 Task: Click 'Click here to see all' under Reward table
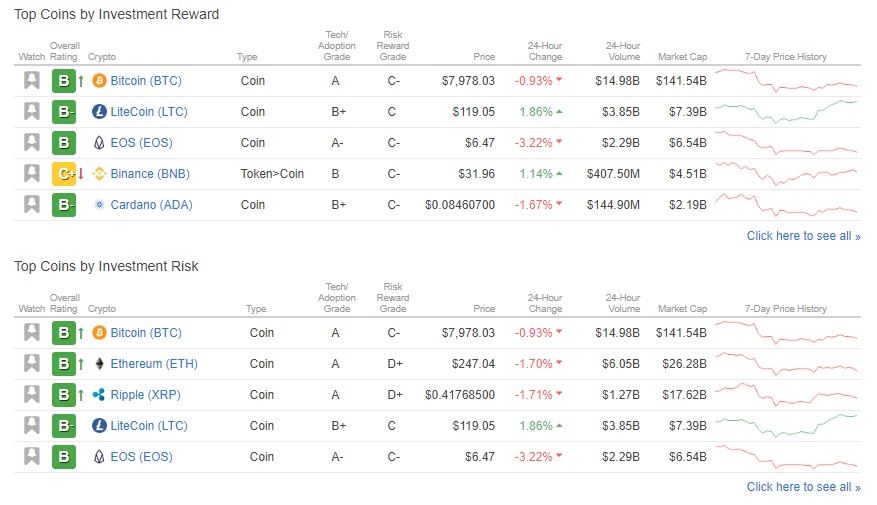click(803, 236)
